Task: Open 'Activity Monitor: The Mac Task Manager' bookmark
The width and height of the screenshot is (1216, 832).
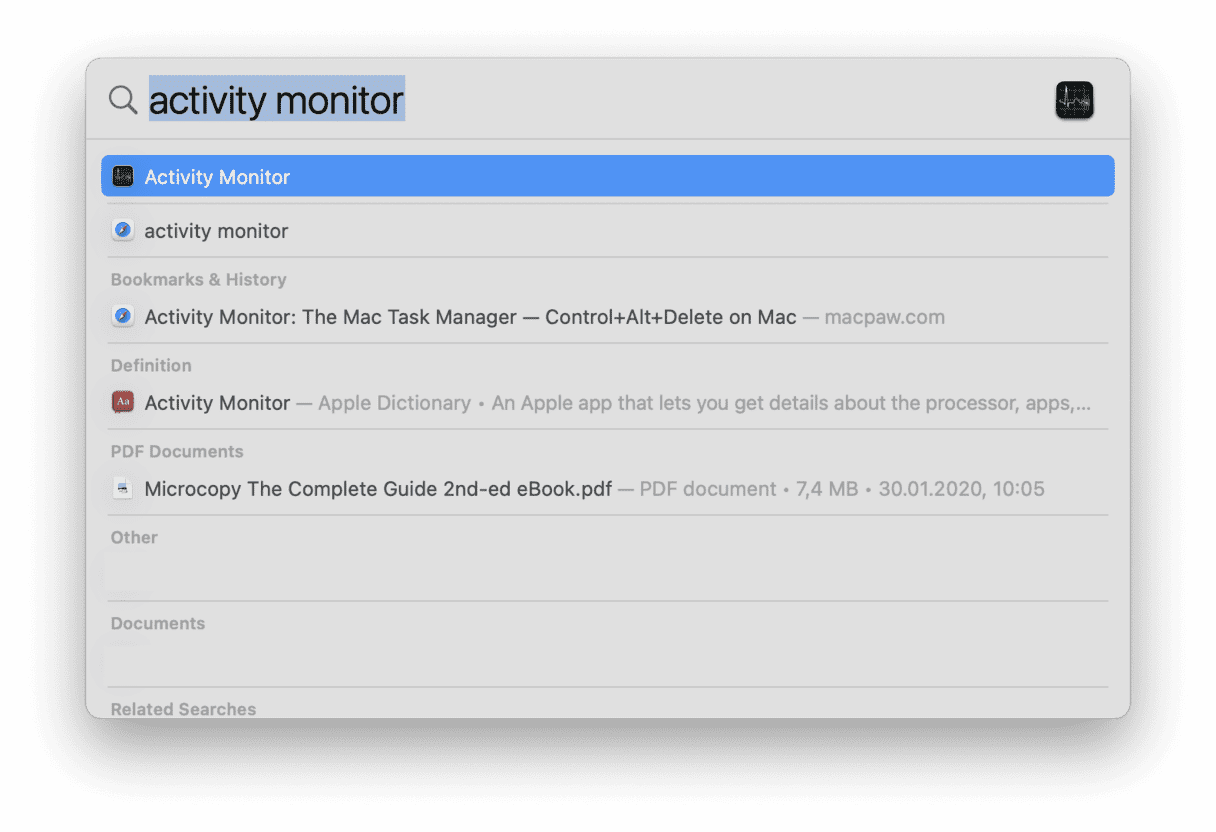Action: (470, 317)
